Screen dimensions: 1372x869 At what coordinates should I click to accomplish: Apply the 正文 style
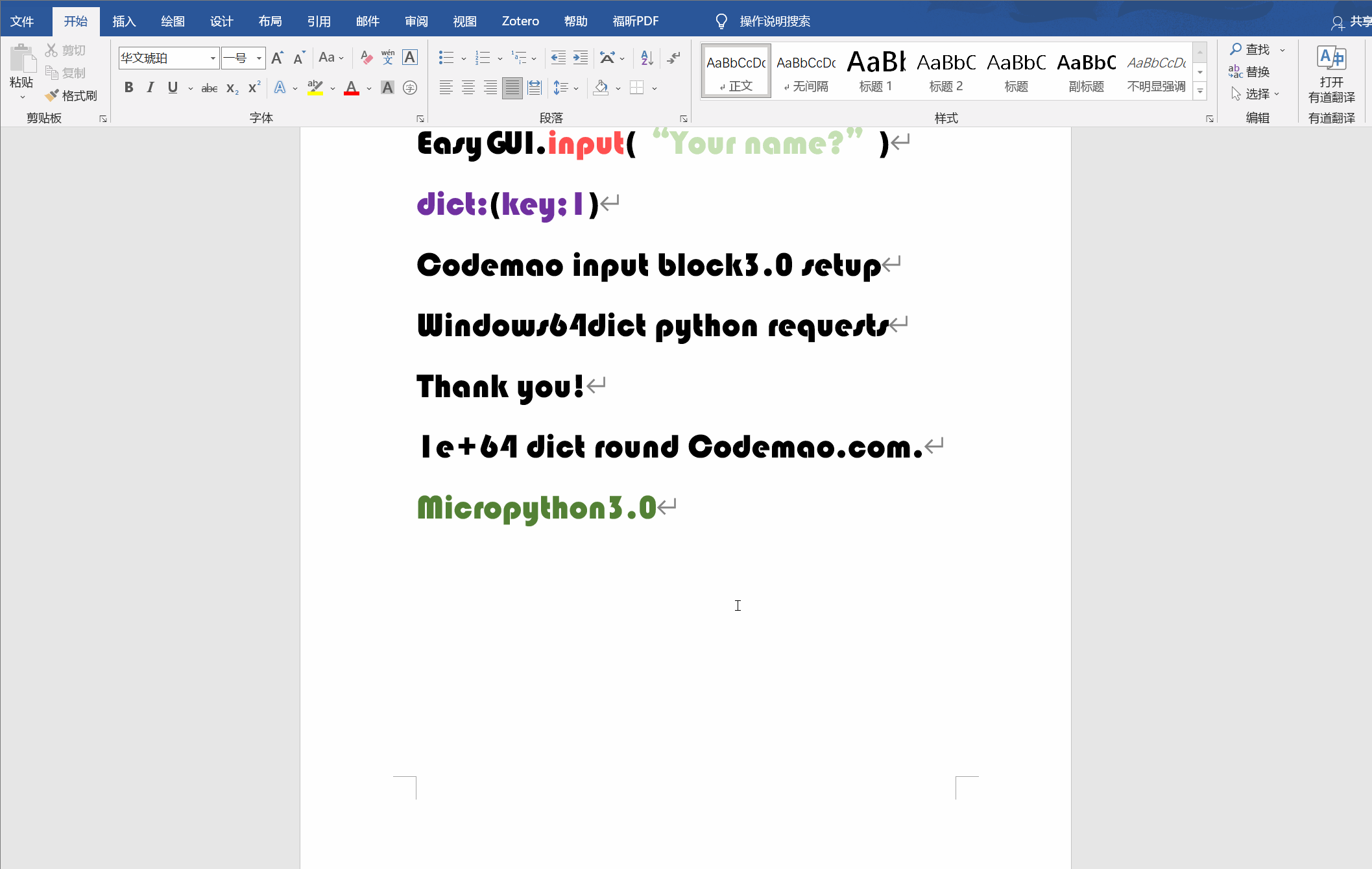point(736,71)
